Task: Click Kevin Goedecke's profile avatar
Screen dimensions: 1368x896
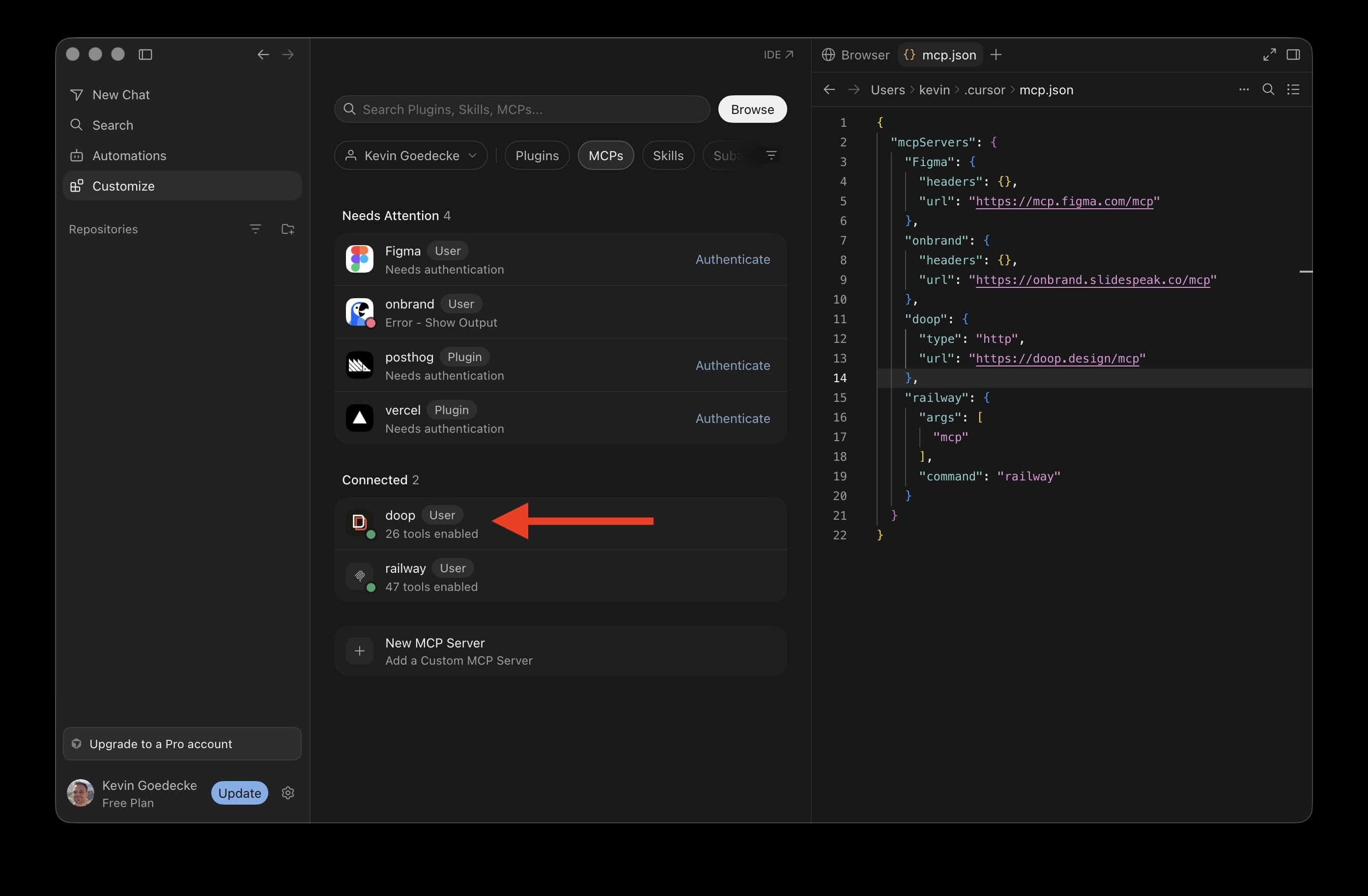Action: [x=81, y=793]
